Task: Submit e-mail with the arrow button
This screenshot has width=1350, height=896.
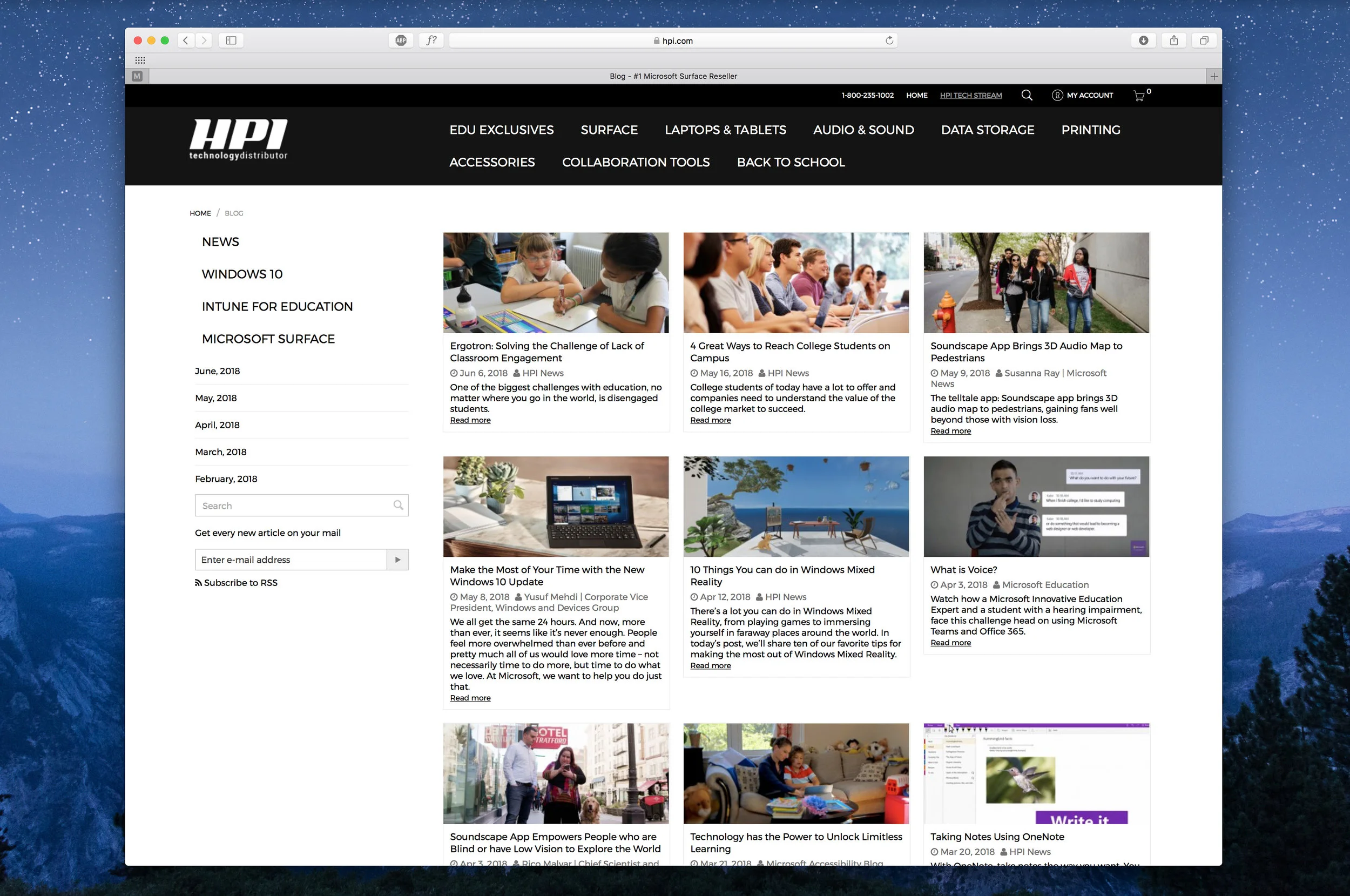Action: tap(397, 560)
